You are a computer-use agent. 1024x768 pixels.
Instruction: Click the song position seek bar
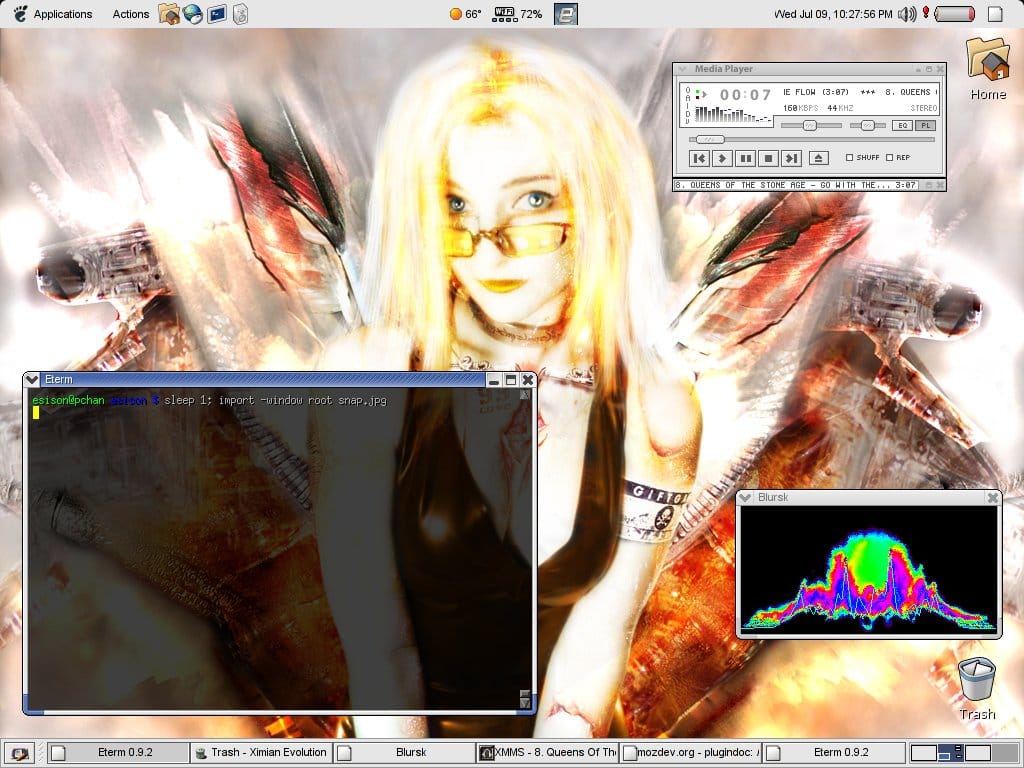point(812,139)
